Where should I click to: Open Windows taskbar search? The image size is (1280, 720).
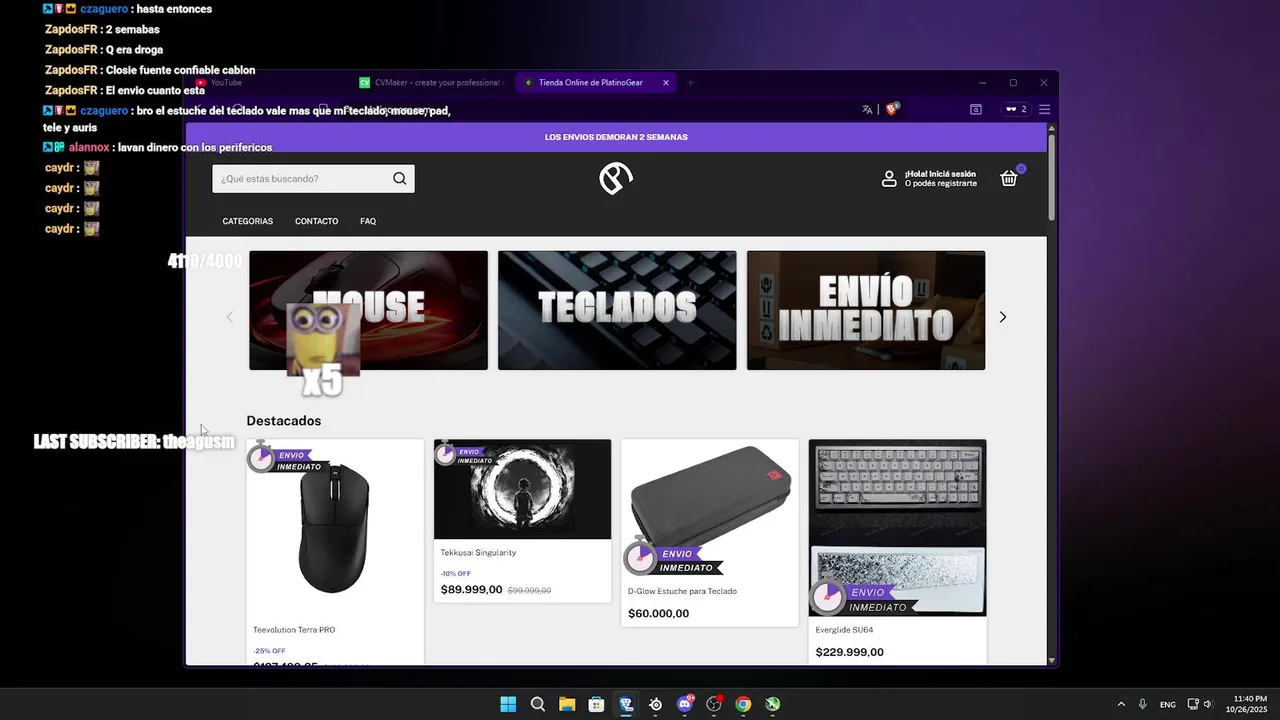[x=537, y=704]
